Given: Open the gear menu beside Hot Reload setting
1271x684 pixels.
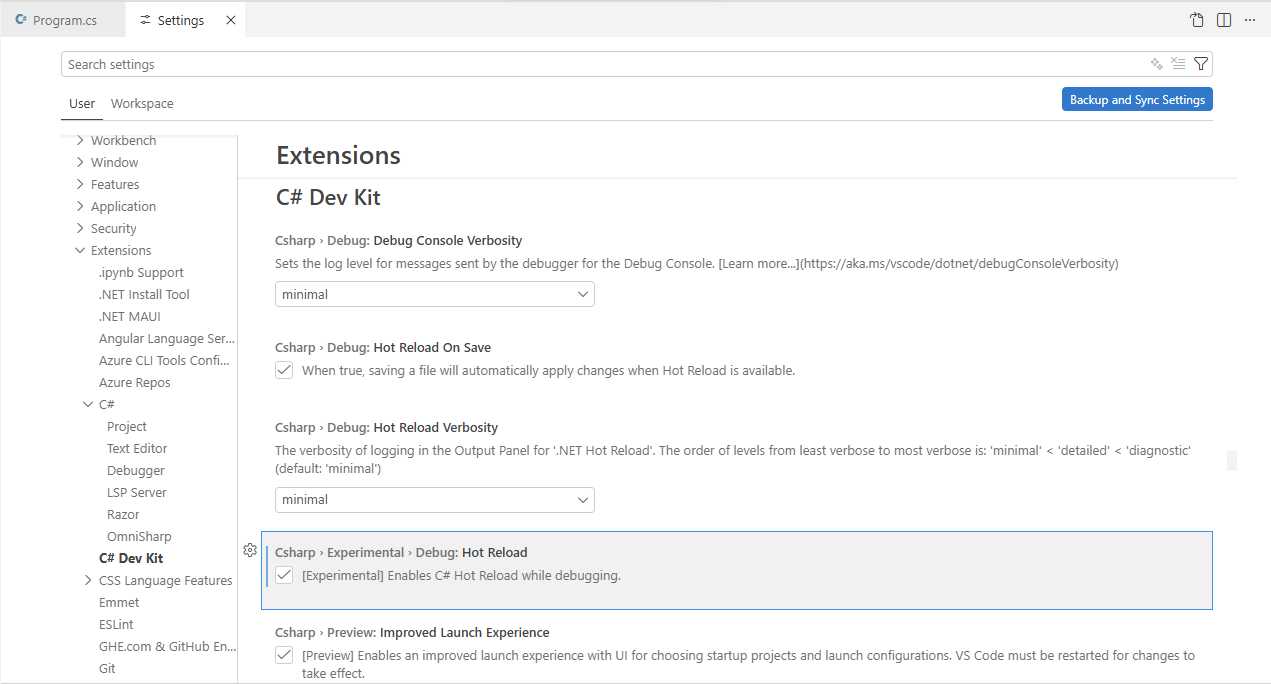Looking at the screenshot, I should 250,550.
